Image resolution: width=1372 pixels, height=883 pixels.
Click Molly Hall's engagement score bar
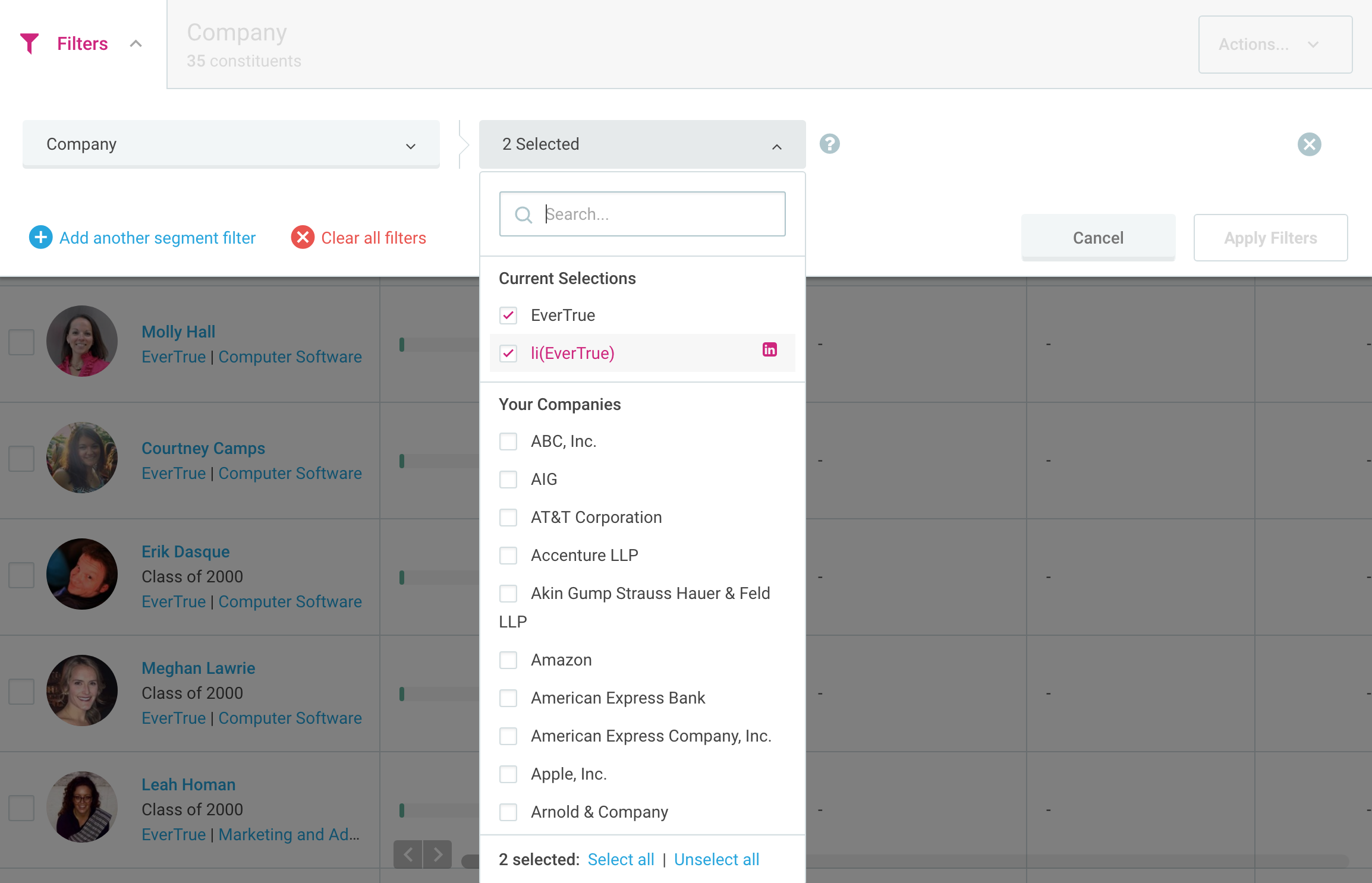(439, 345)
